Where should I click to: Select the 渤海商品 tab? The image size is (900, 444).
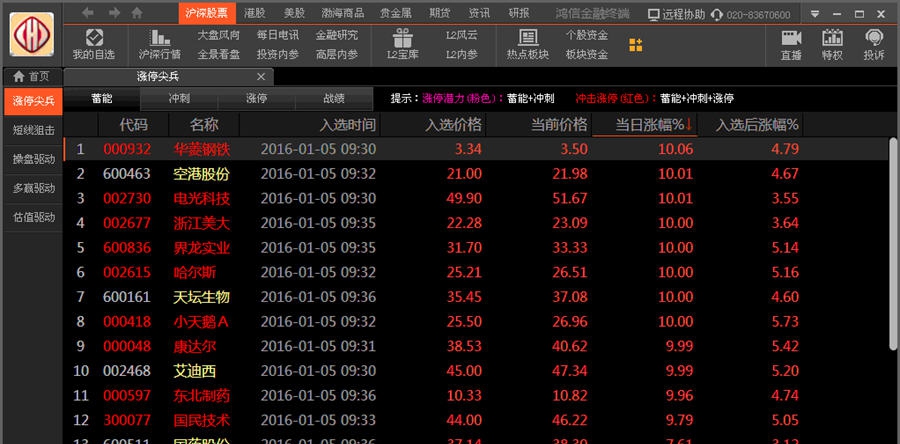pyautogui.click(x=343, y=13)
